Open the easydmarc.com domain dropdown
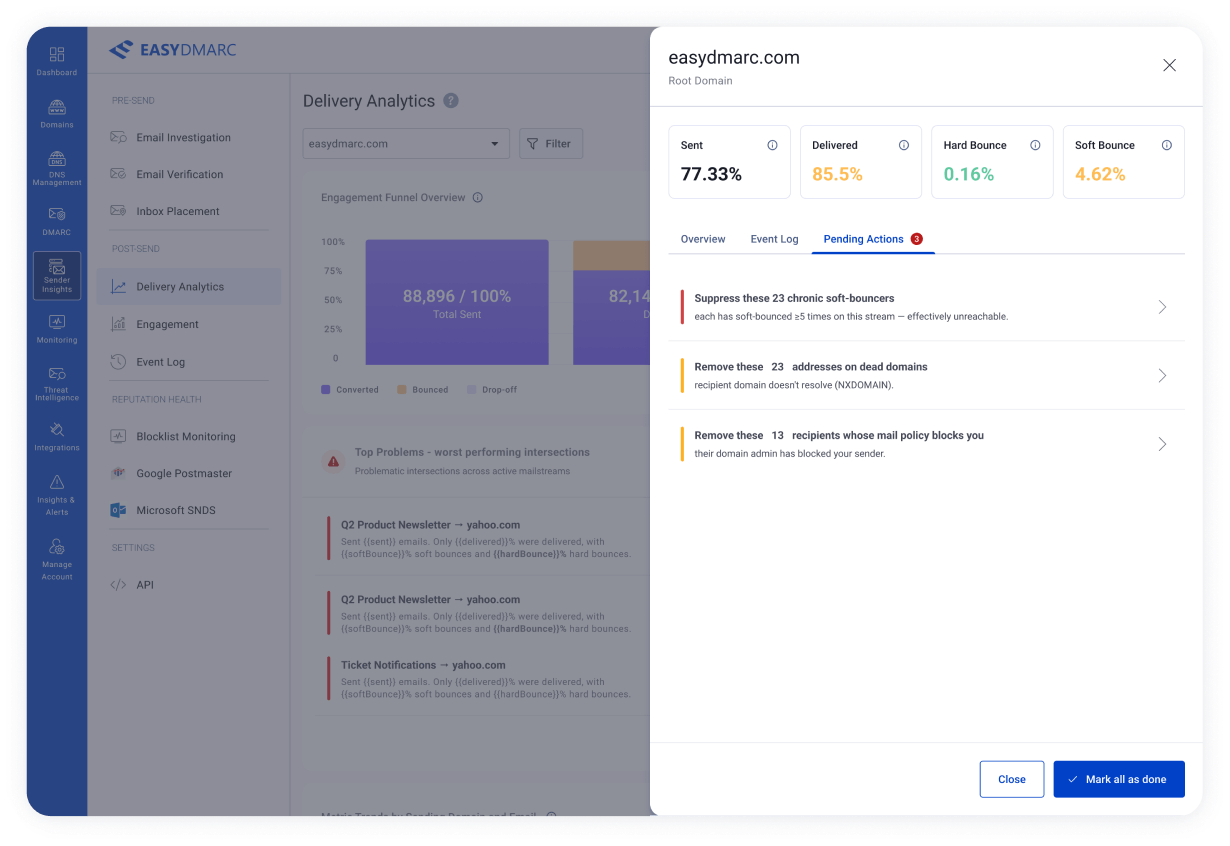1230x846 pixels. coord(406,144)
